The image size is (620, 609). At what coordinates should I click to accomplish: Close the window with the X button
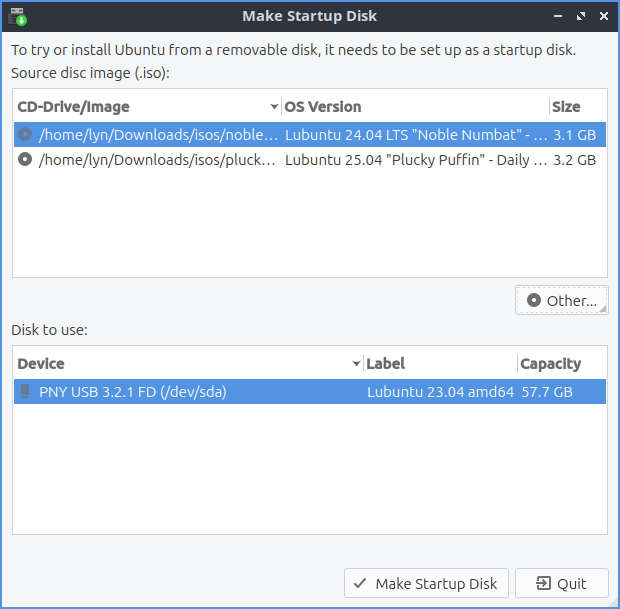click(x=603, y=17)
